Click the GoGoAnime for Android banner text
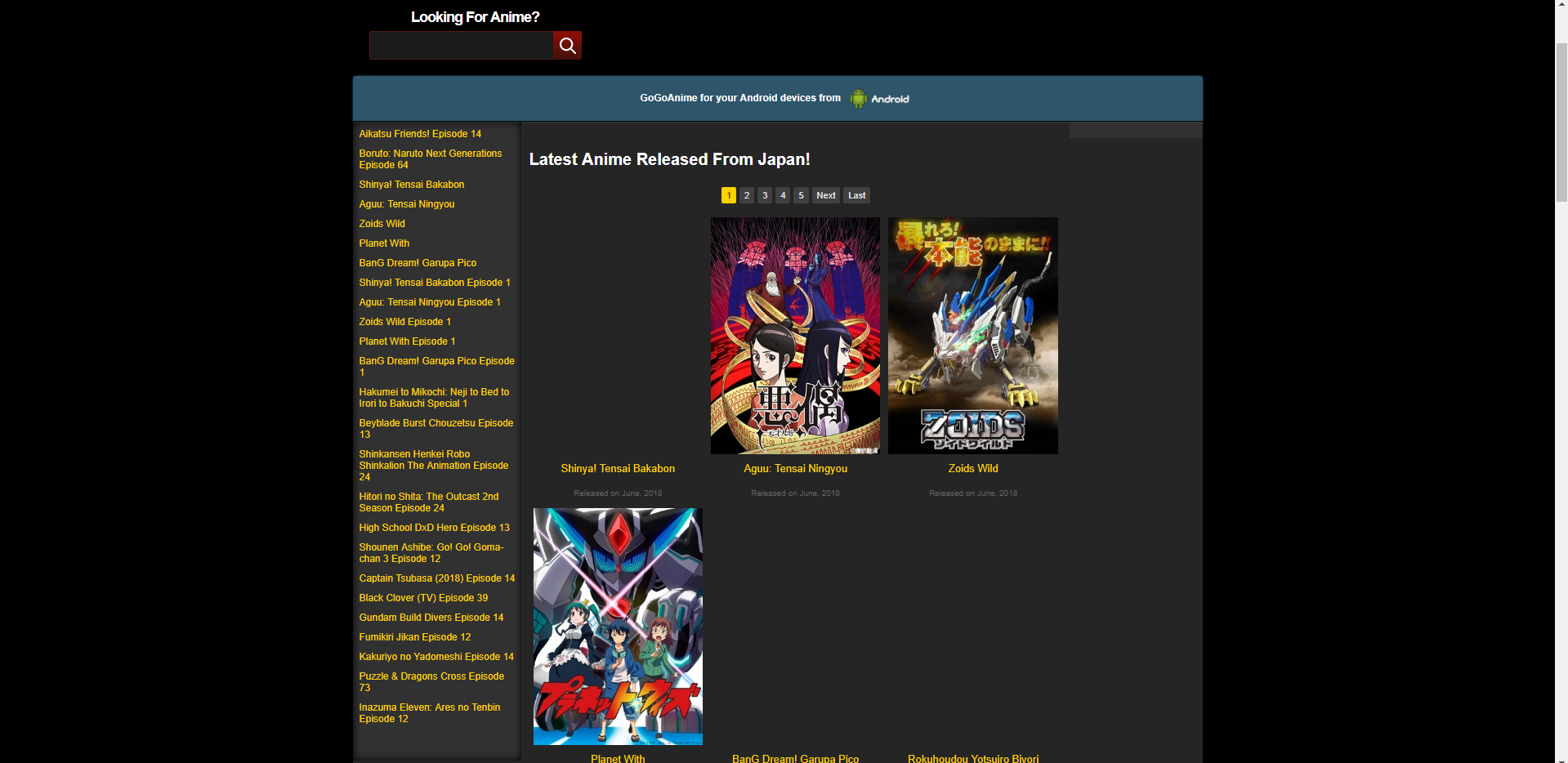Image resolution: width=1568 pixels, height=763 pixels. (x=740, y=98)
